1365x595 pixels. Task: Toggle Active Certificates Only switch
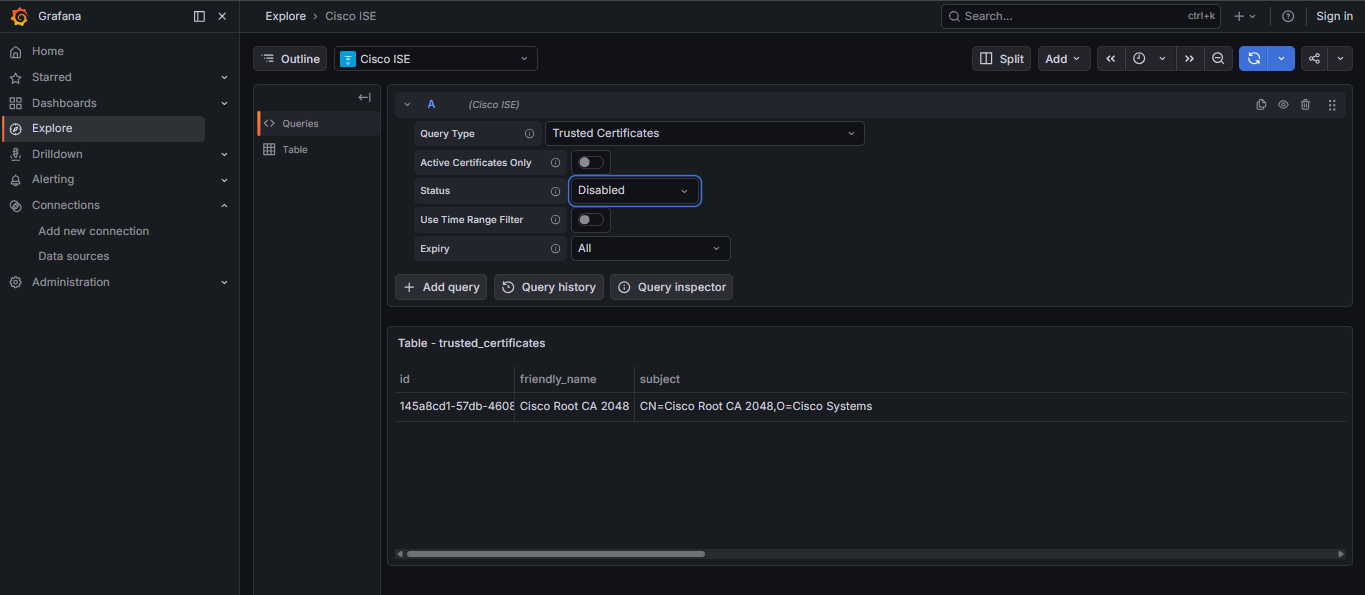[590, 162]
